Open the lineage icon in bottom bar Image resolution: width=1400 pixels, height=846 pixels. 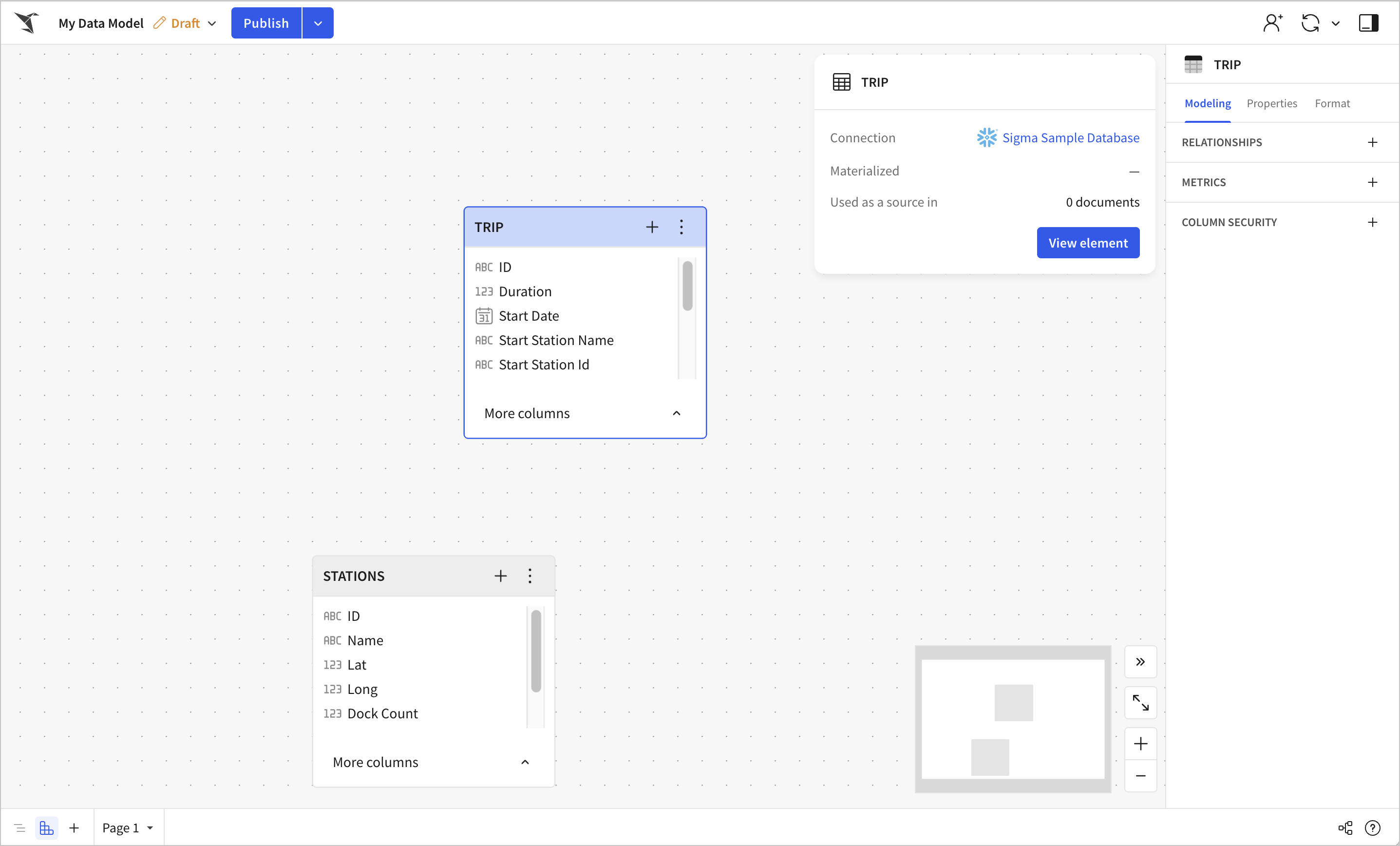click(x=1345, y=828)
